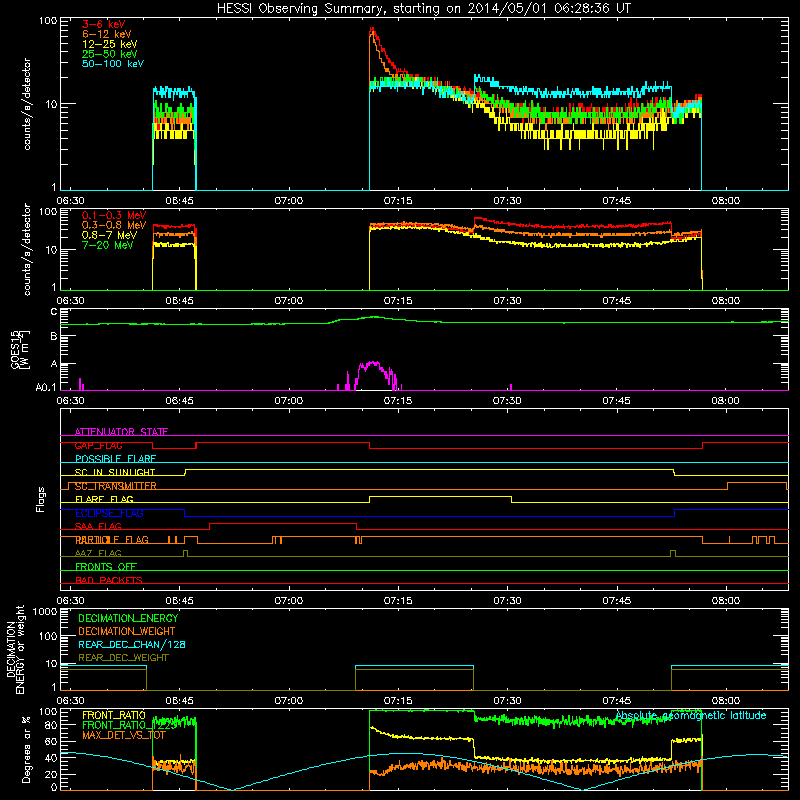Click the PARTICLE_FLAG label
The image size is (800, 800).
[112, 540]
